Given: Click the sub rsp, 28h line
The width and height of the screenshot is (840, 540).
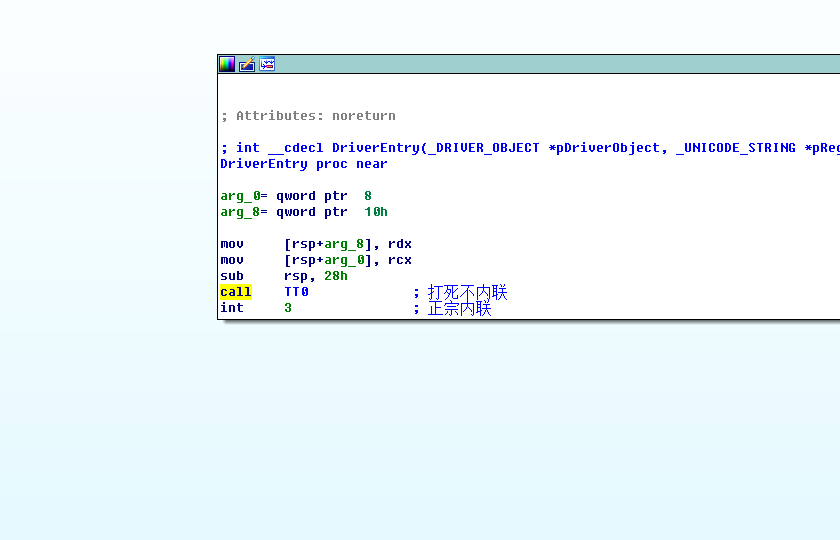Looking at the screenshot, I should coord(284,276).
